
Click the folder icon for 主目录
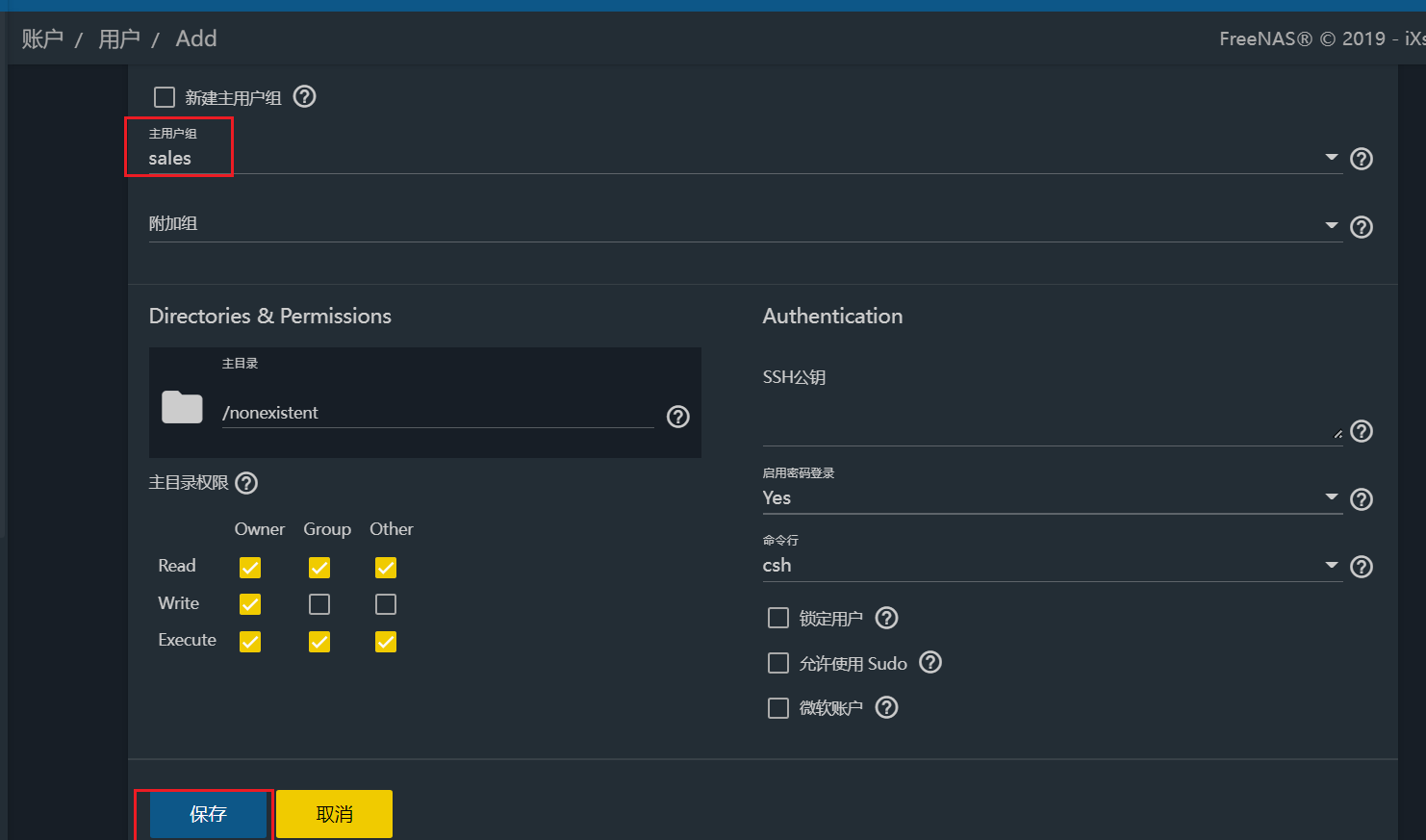[x=182, y=408]
